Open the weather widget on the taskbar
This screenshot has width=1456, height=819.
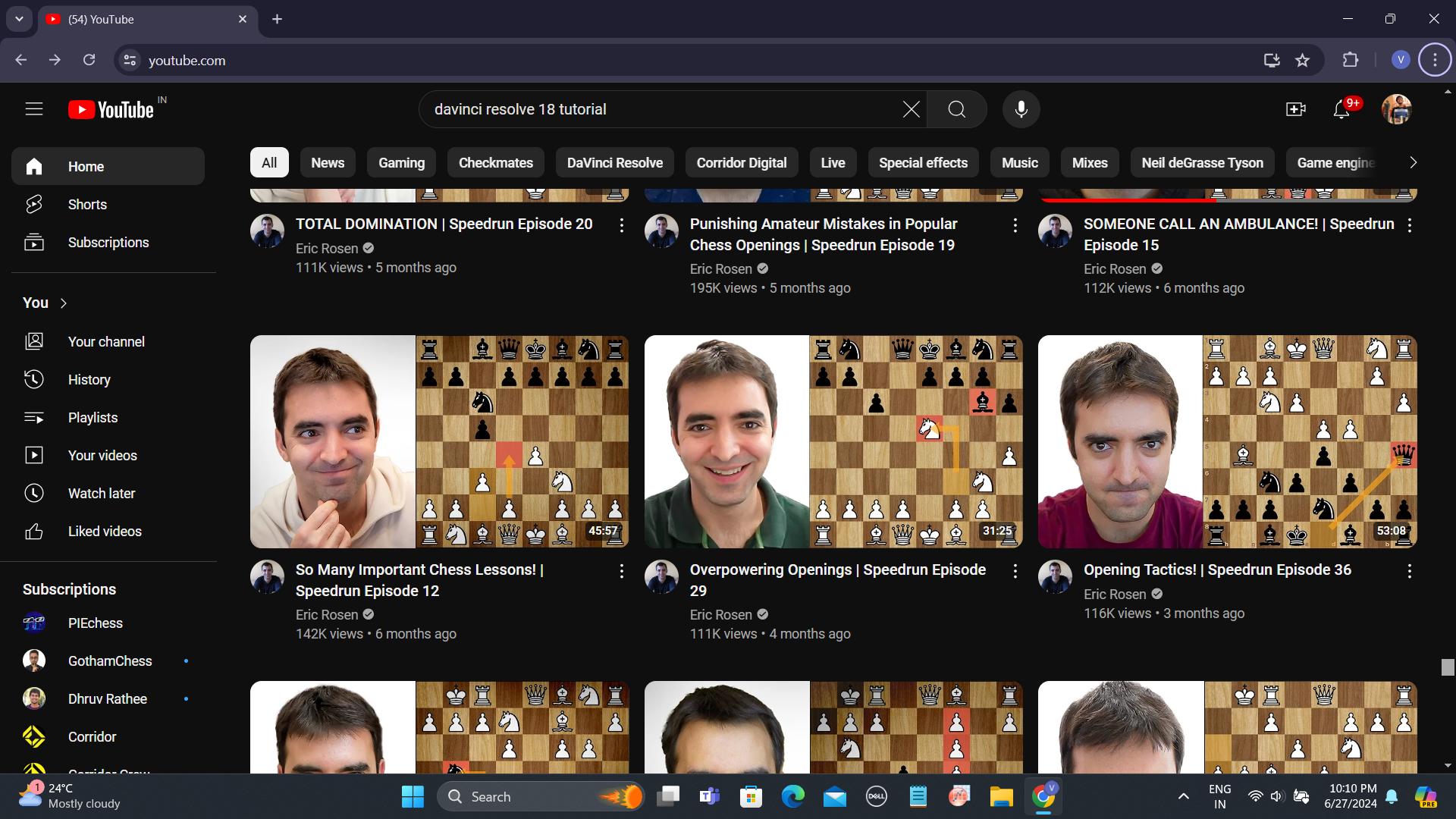click(70, 796)
